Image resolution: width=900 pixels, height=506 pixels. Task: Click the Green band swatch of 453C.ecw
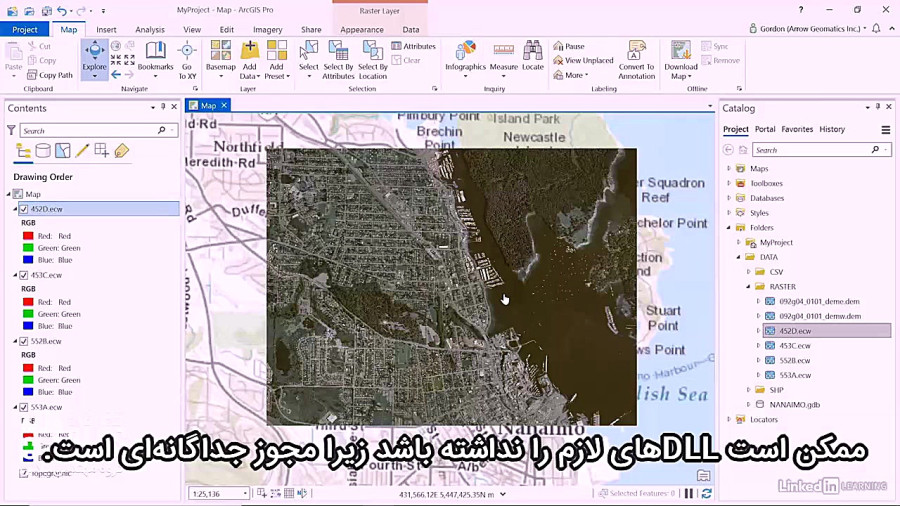pos(28,314)
